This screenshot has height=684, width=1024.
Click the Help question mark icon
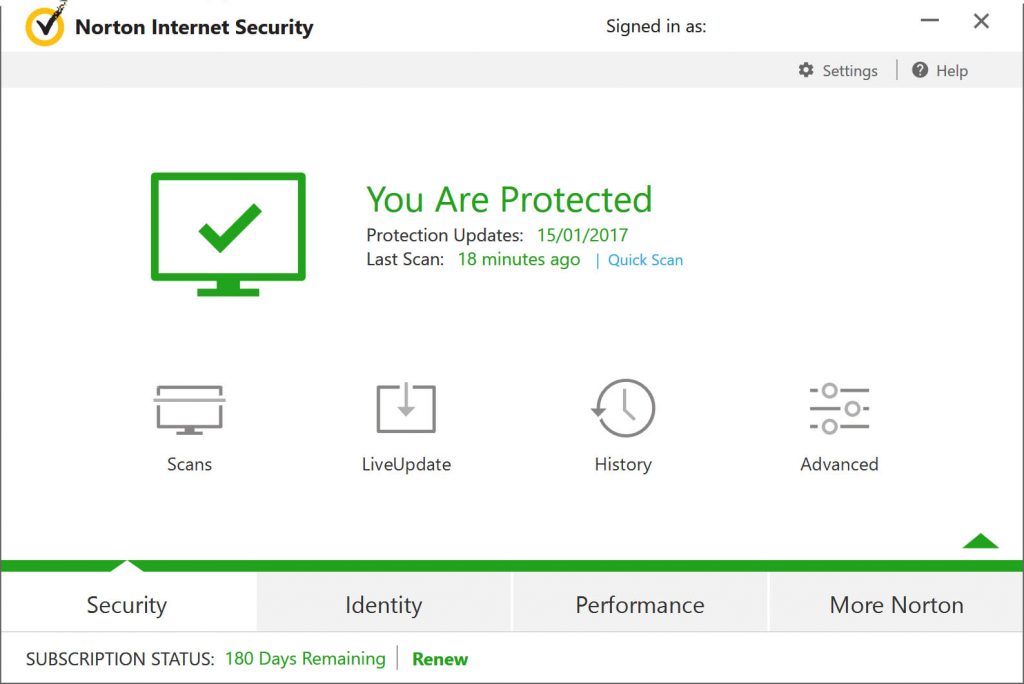coord(920,70)
